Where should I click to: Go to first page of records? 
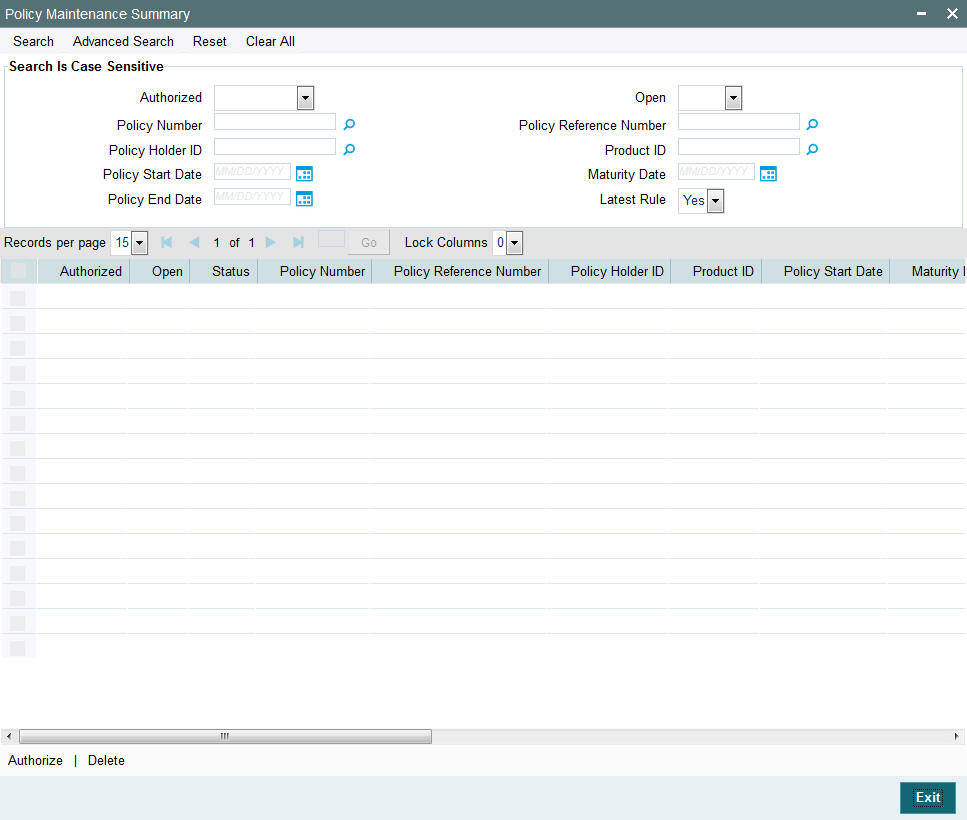coord(167,242)
